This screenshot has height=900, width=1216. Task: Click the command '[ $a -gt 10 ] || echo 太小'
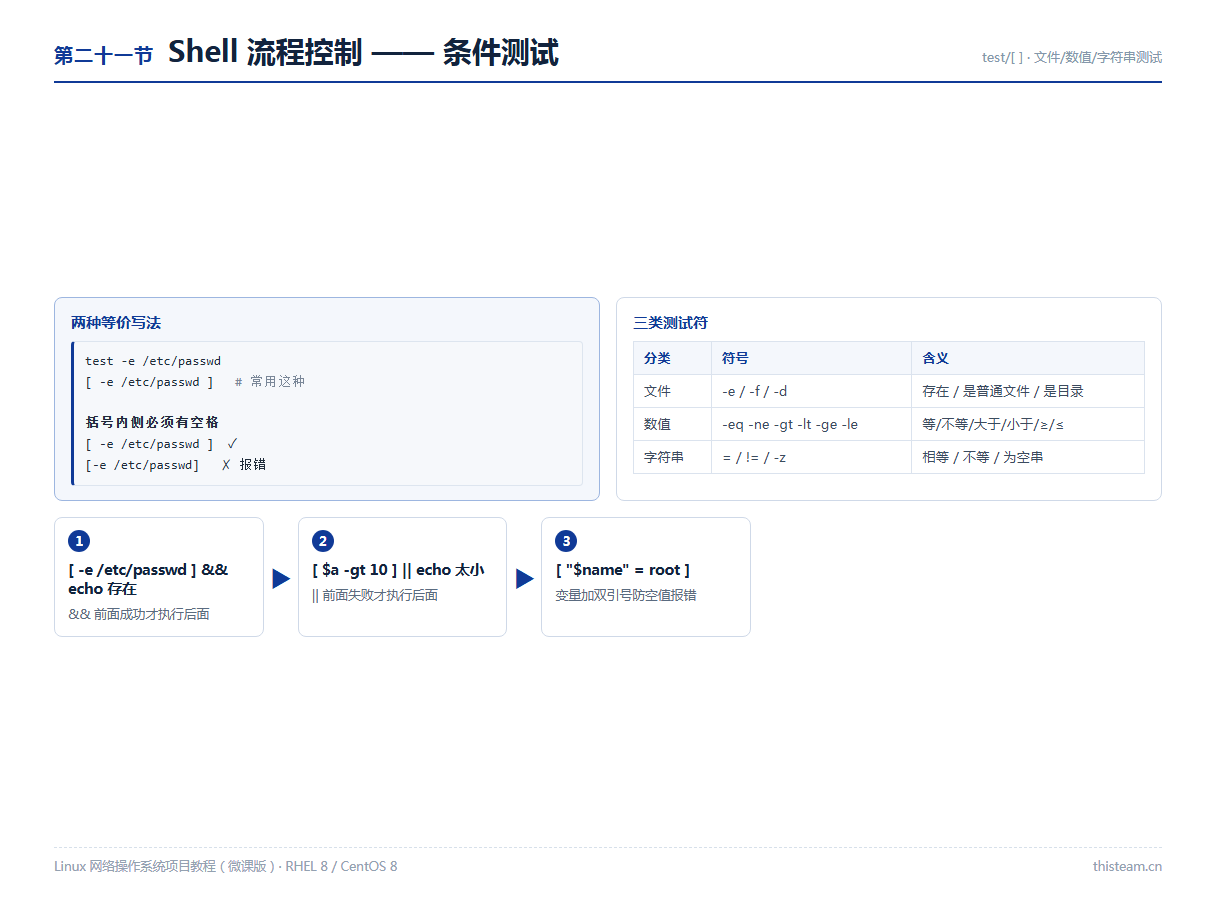point(398,570)
